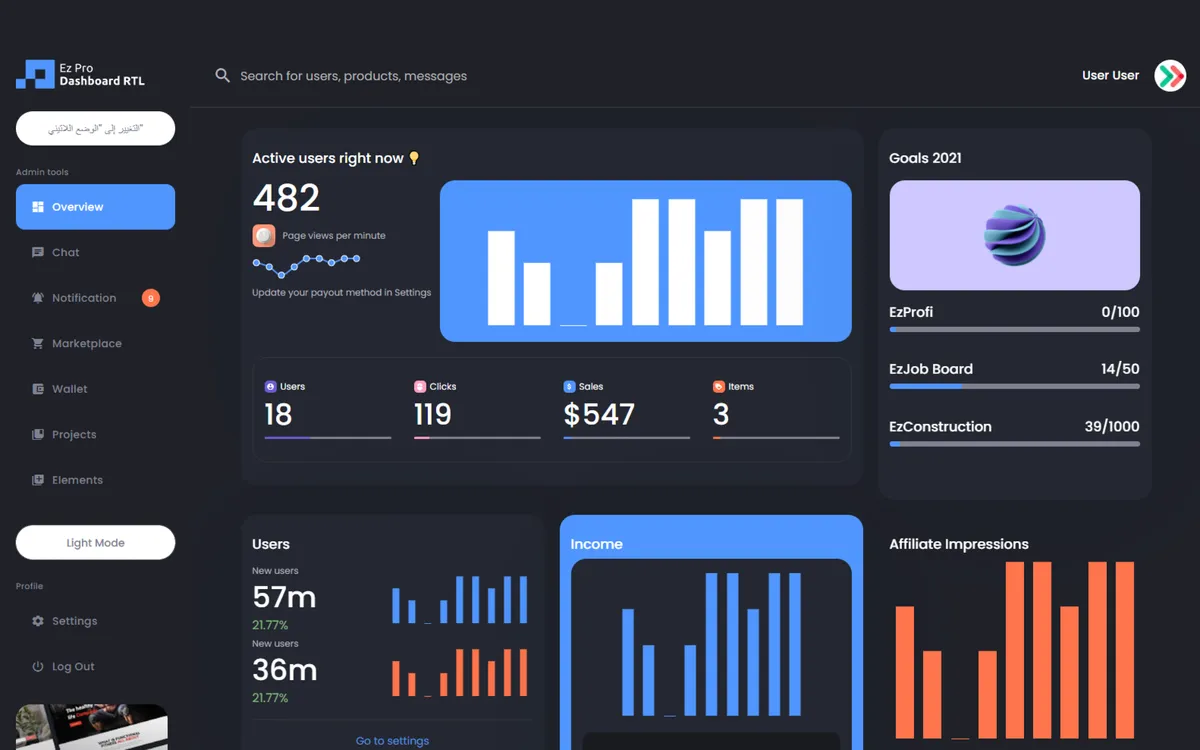Screen dimensions: 1200x750
Task: Click the blue new users mini chart
Action: (x=459, y=599)
